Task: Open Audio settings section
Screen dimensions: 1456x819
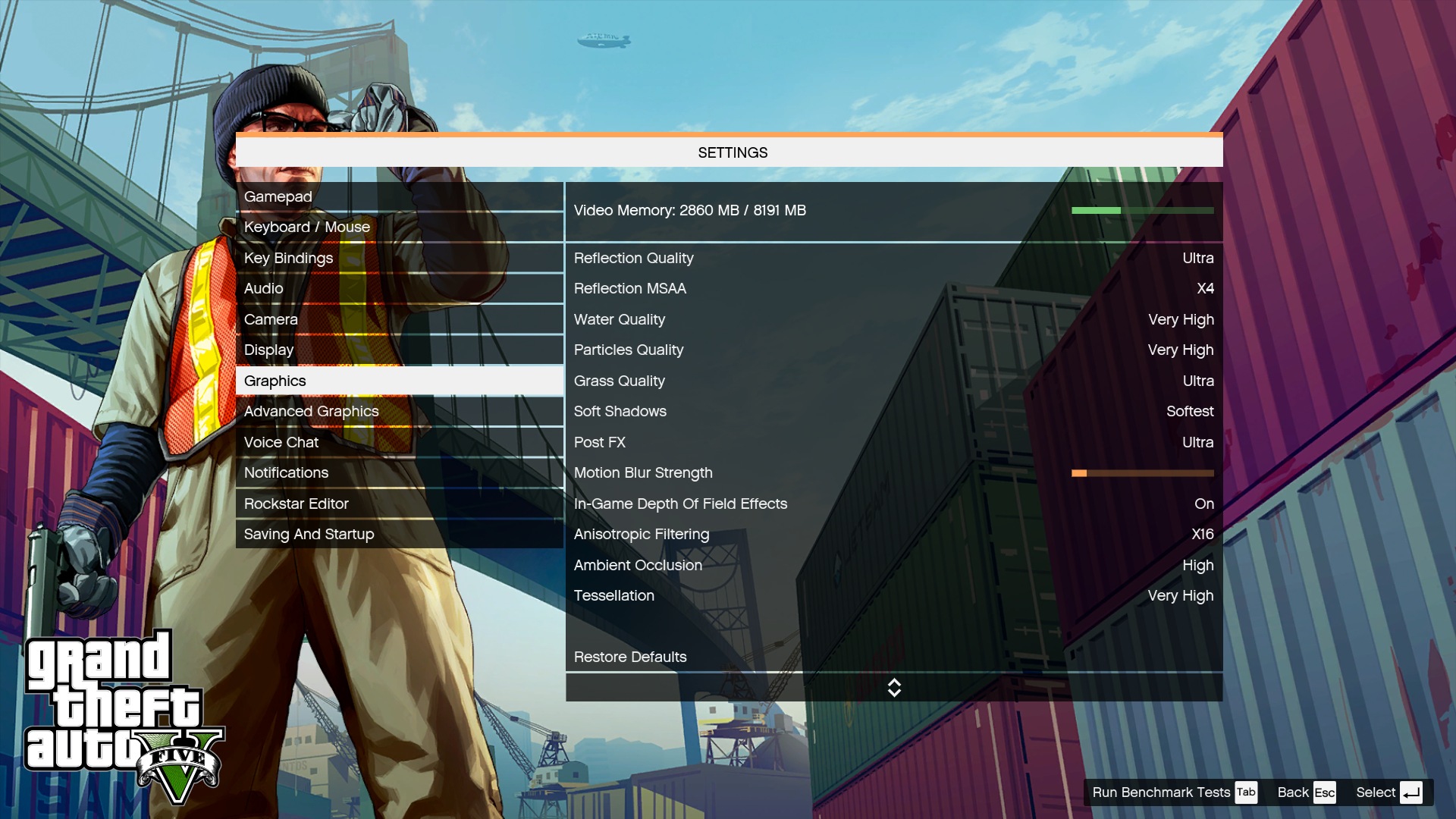Action: pyautogui.click(x=263, y=288)
